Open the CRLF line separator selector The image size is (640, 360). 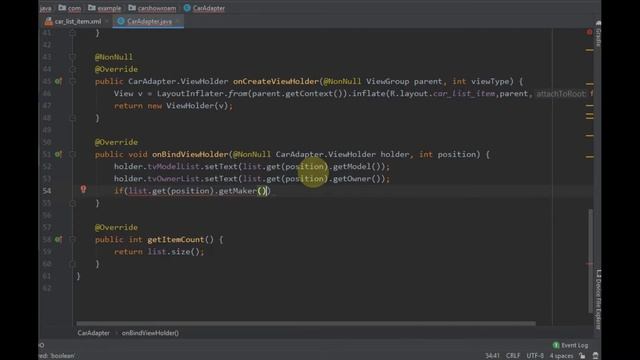coord(513,356)
